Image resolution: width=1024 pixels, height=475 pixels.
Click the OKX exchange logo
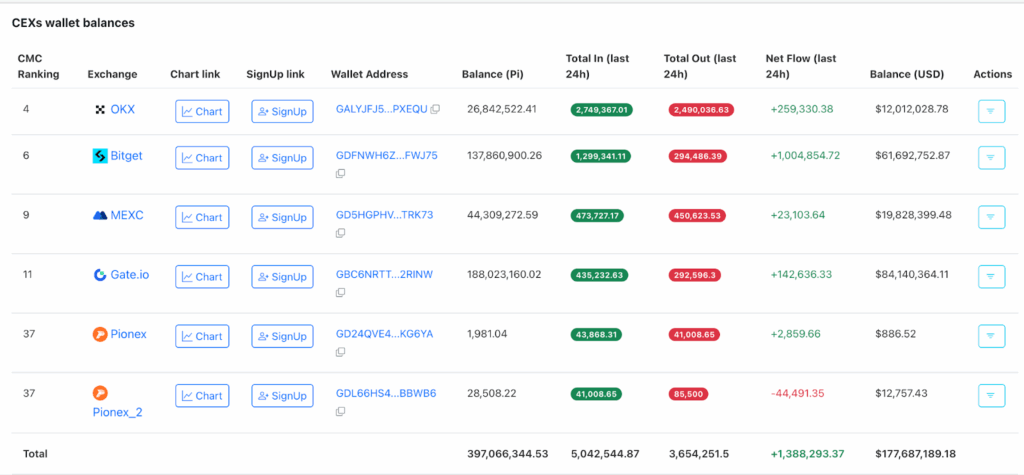click(x=100, y=110)
